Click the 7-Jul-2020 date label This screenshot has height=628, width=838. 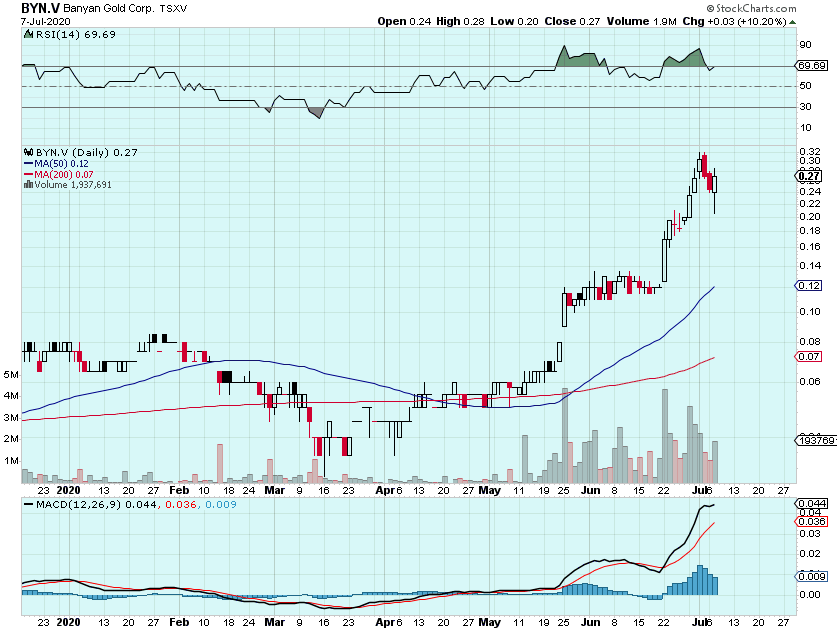[45, 21]
